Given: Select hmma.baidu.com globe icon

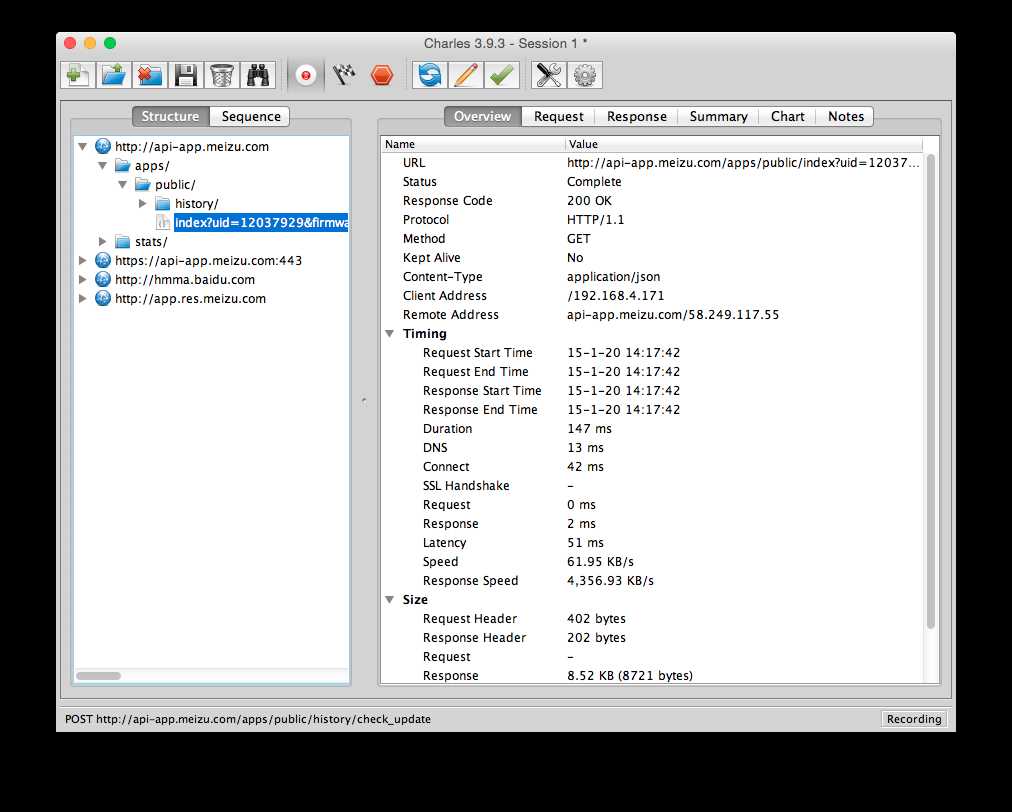Looking at the screenshot, I should coord(103,279).
